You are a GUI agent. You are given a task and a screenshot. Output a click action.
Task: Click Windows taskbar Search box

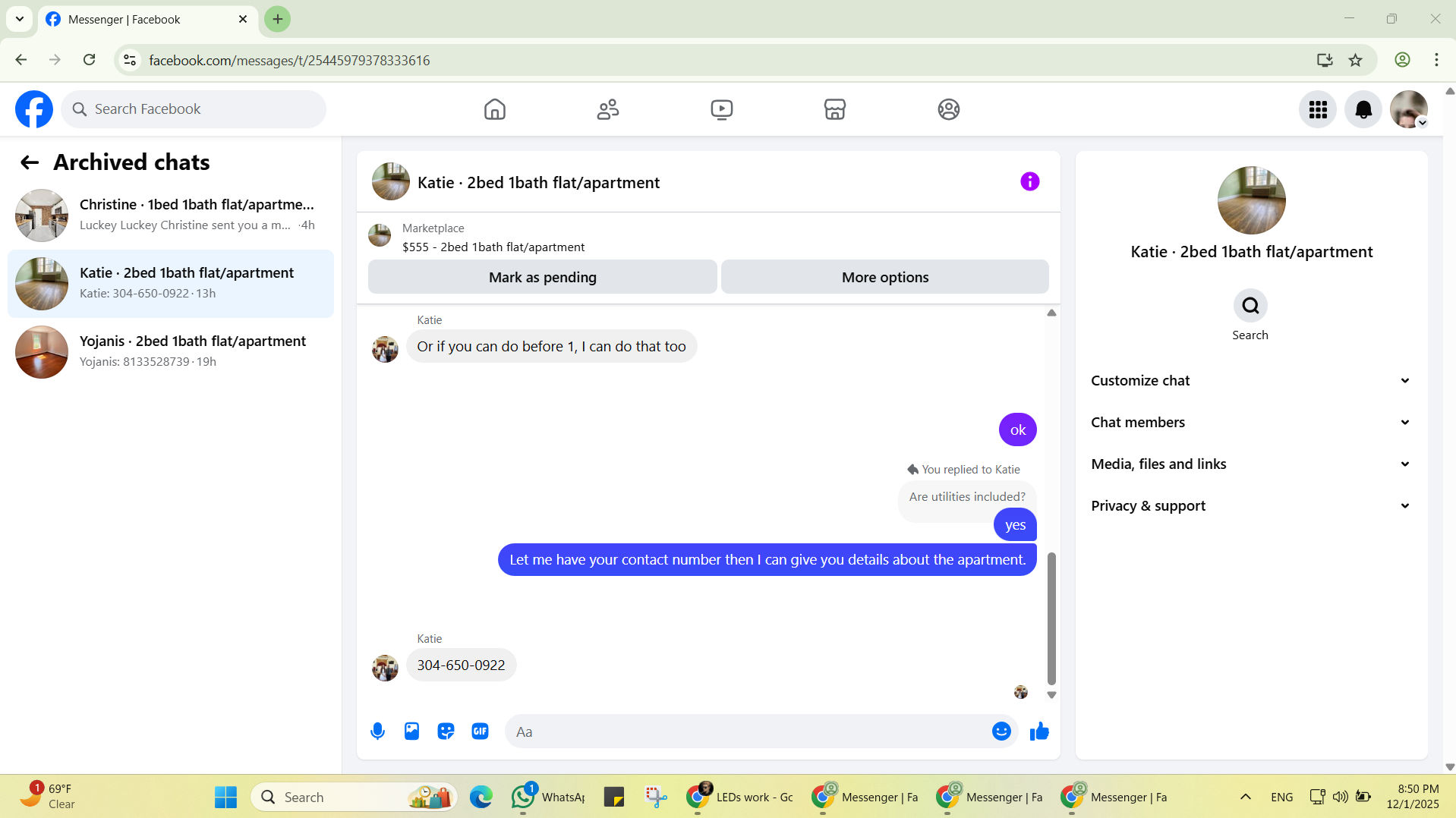354,797
